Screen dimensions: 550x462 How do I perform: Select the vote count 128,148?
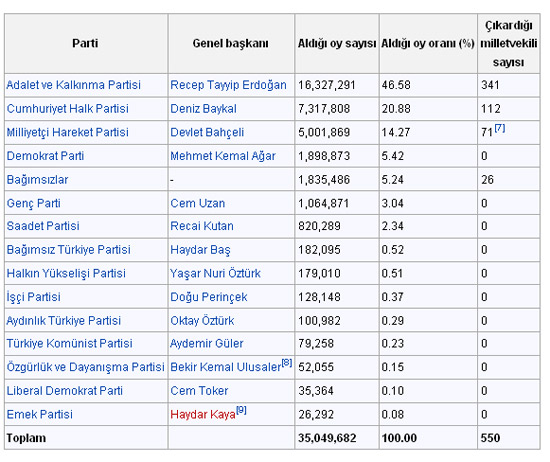tap(319, 297)
